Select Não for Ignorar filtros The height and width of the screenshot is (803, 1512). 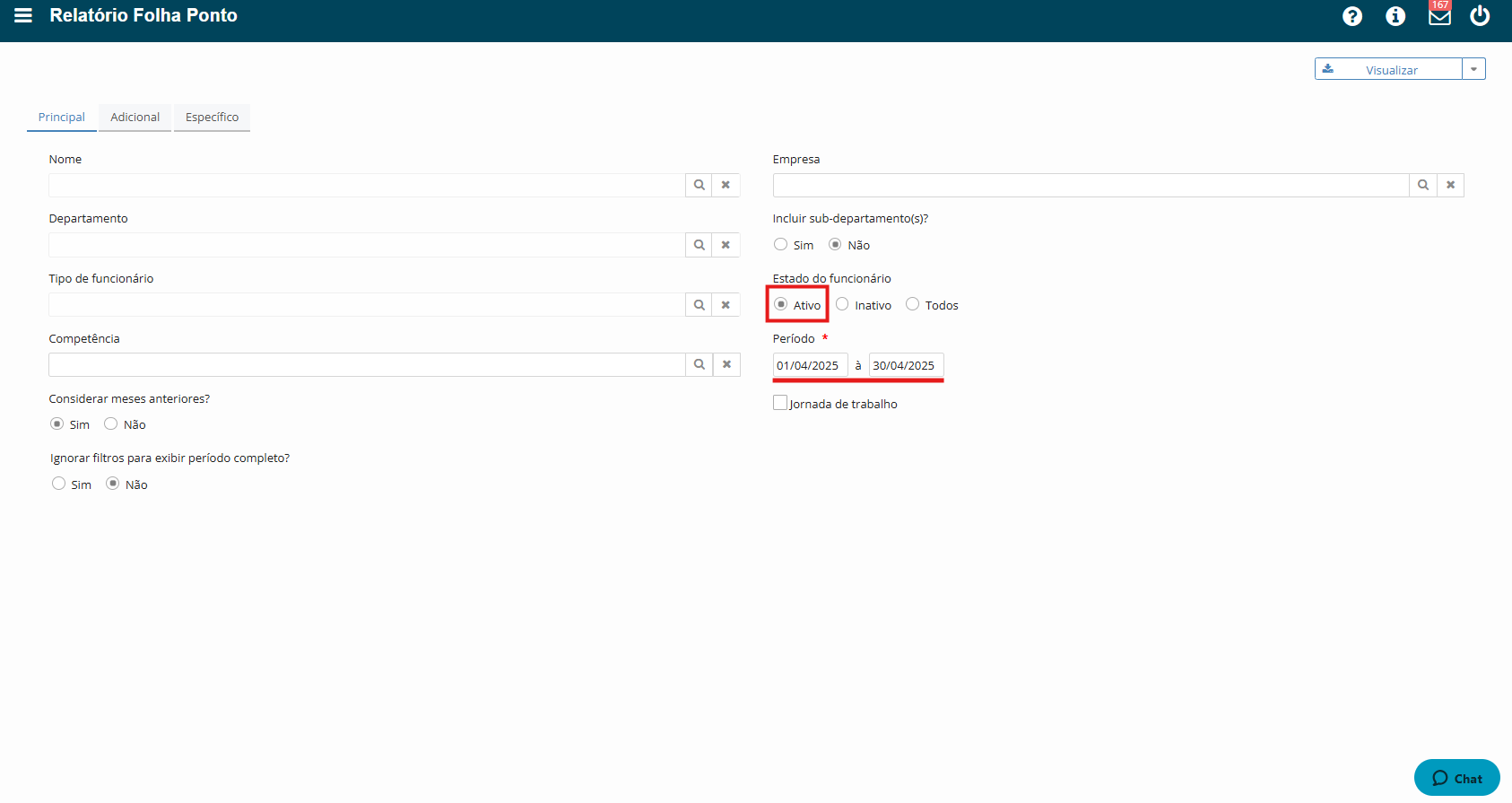click(113, 484)
